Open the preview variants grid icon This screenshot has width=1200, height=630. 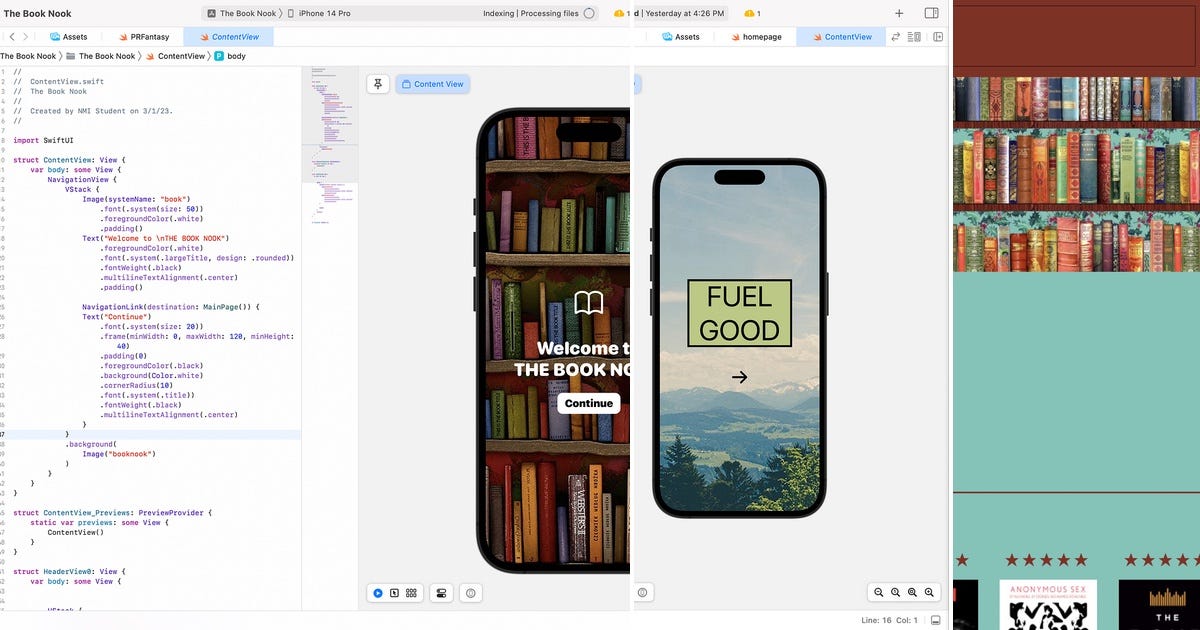tap(412, 592)
